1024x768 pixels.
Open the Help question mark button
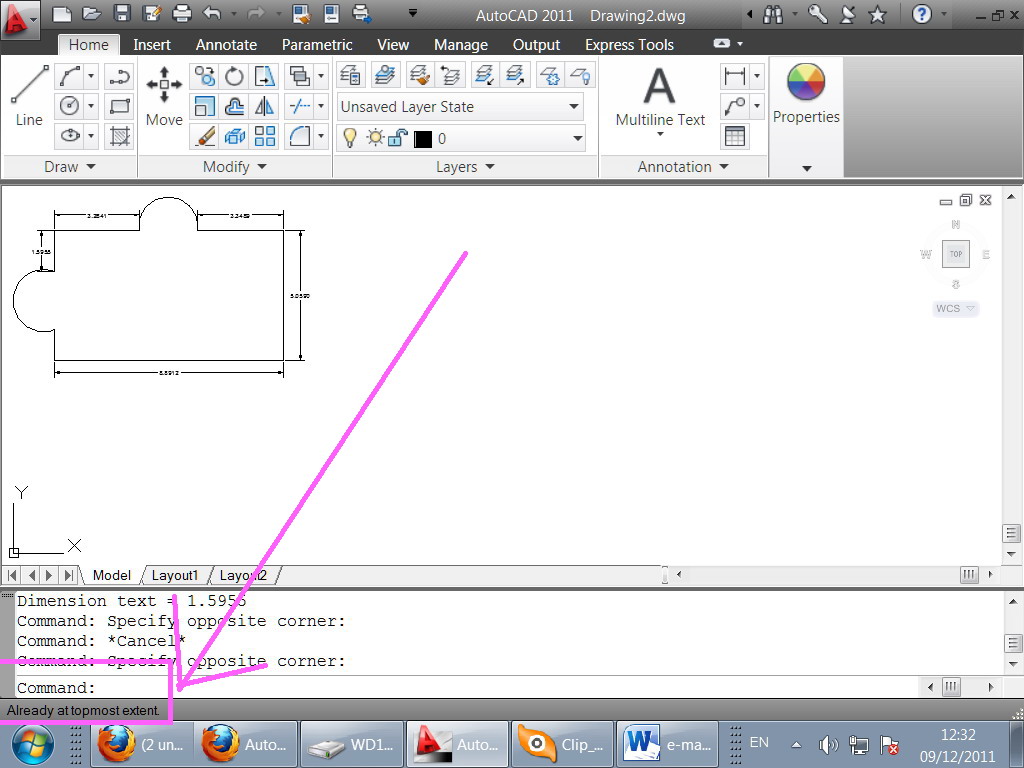(921, 14)
